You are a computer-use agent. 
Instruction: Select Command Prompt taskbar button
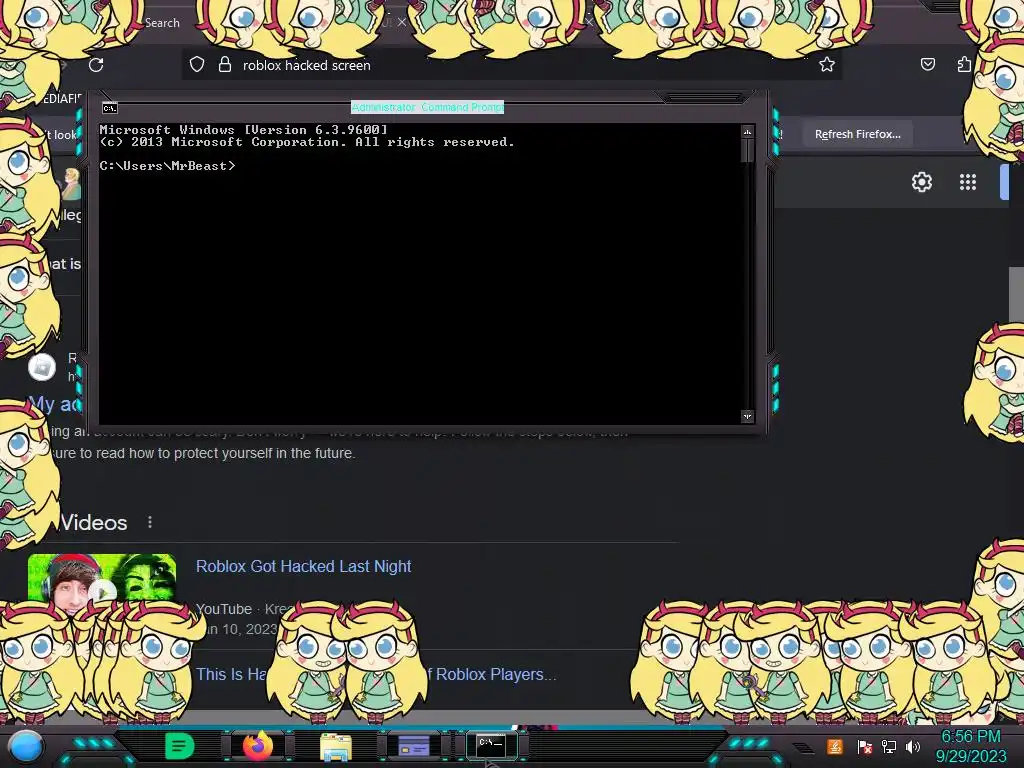point(492,745)
